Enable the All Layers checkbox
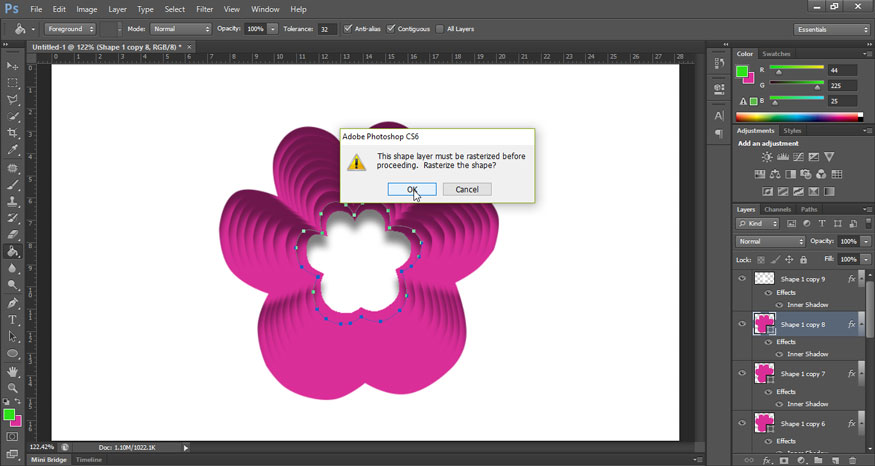The width and height of the screenshot is (875, 466). [x=440, y=29]
